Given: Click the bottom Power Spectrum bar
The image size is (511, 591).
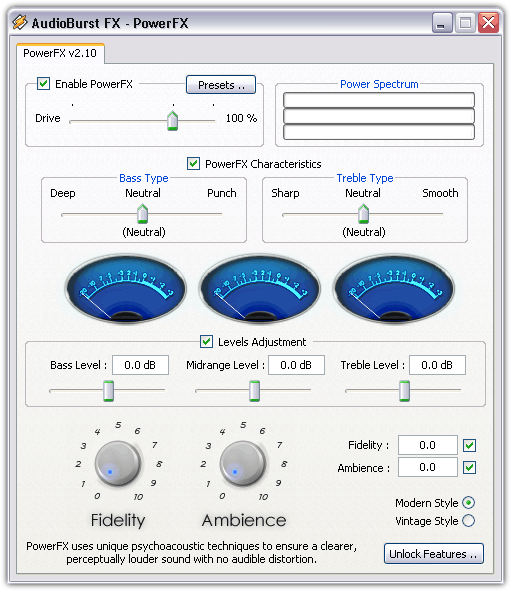Looking at the screenshot, I should (379, 132).
